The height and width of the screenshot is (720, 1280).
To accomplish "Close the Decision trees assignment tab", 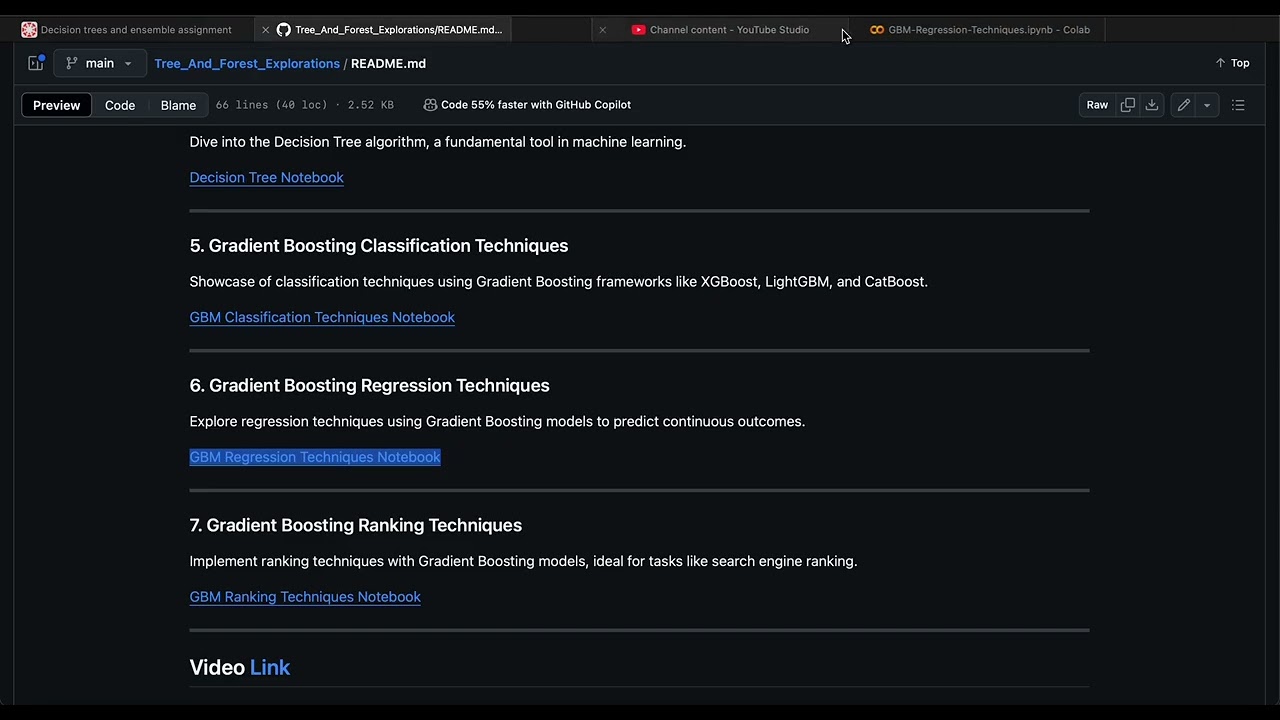I will 265,30.
